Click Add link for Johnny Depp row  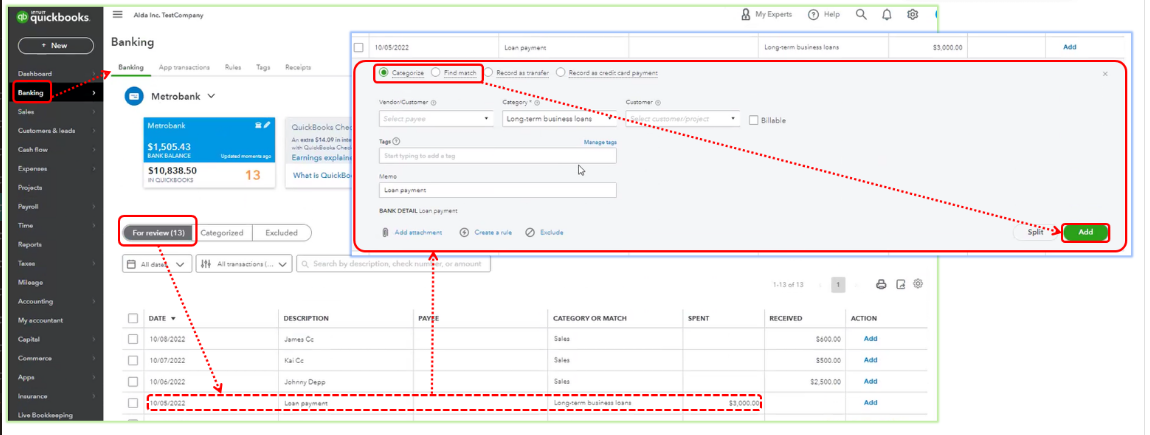point(871,381)
